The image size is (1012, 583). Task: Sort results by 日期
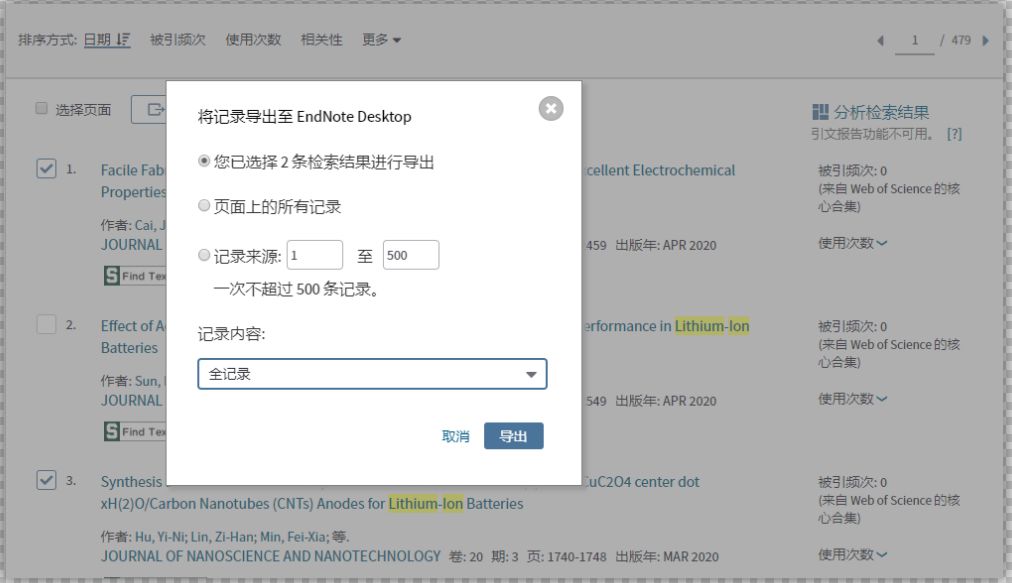pyautogui.click(x=107, y=40)
